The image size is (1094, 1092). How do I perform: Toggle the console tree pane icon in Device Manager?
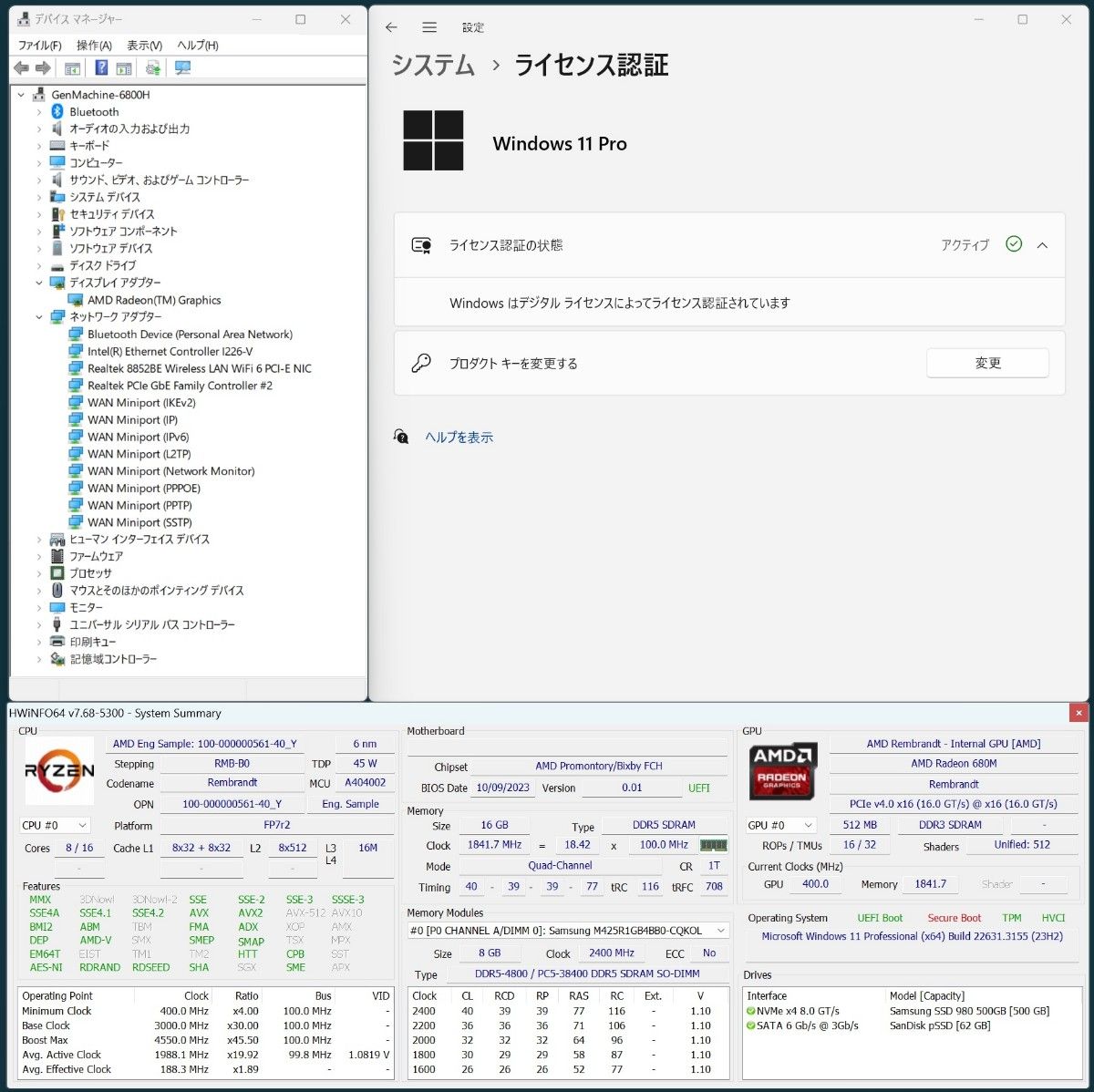(72, 68)
